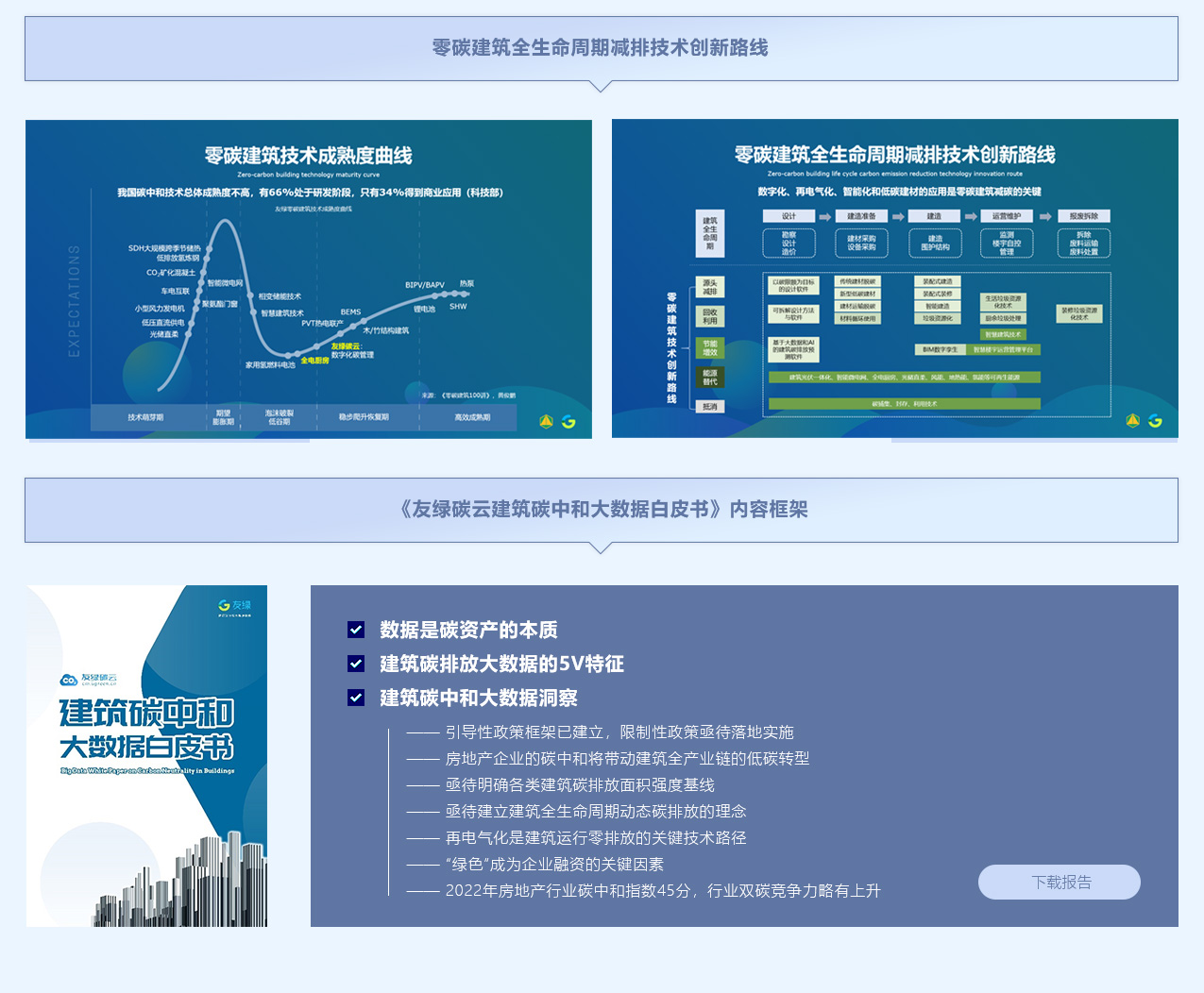Click the green G logo on the maturity curve slide
Screen dimensions: 1204x993
coord(568,422)
